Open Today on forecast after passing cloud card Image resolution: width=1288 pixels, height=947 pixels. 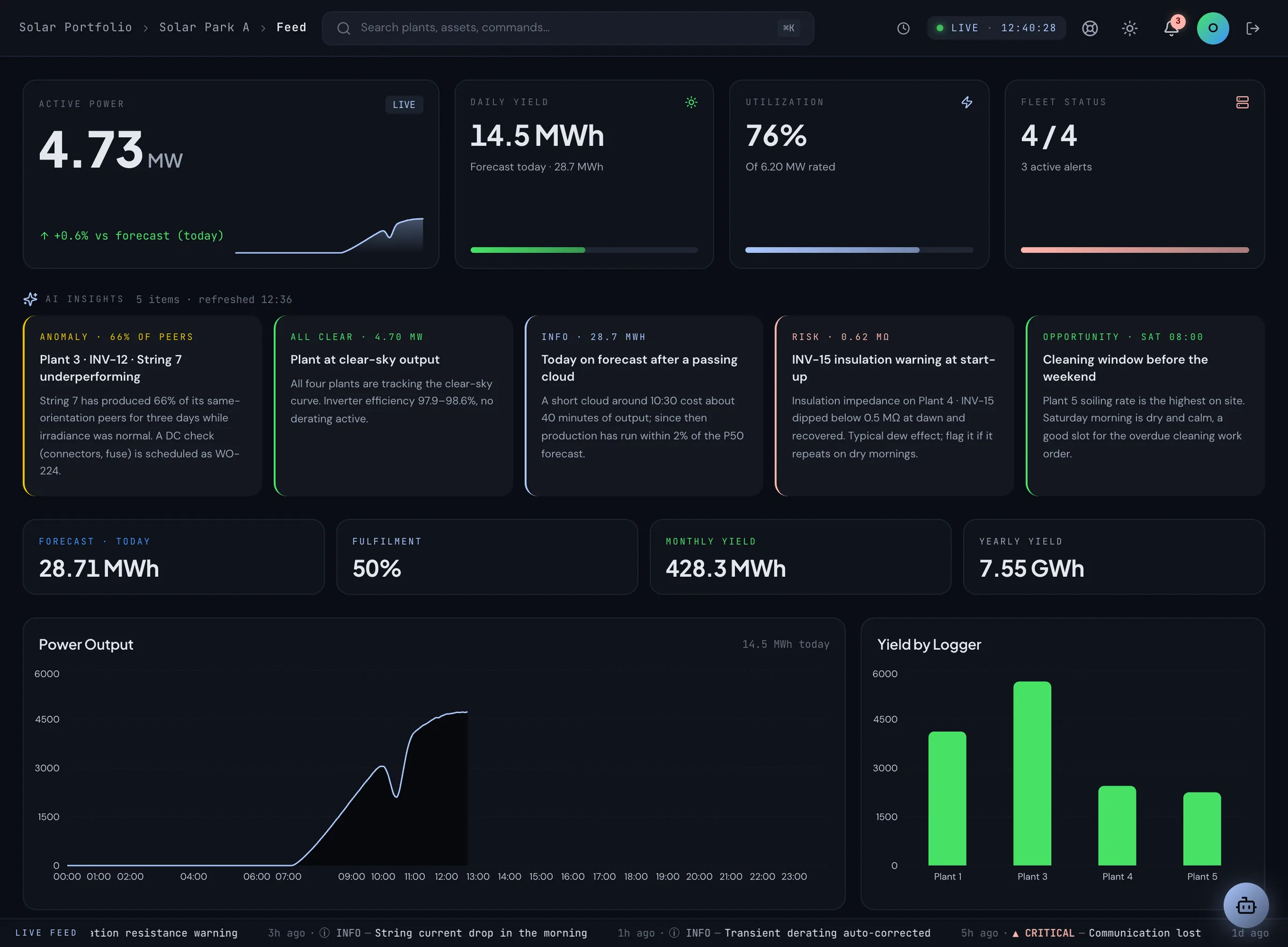pyautogui.click(x=643, y=406)
